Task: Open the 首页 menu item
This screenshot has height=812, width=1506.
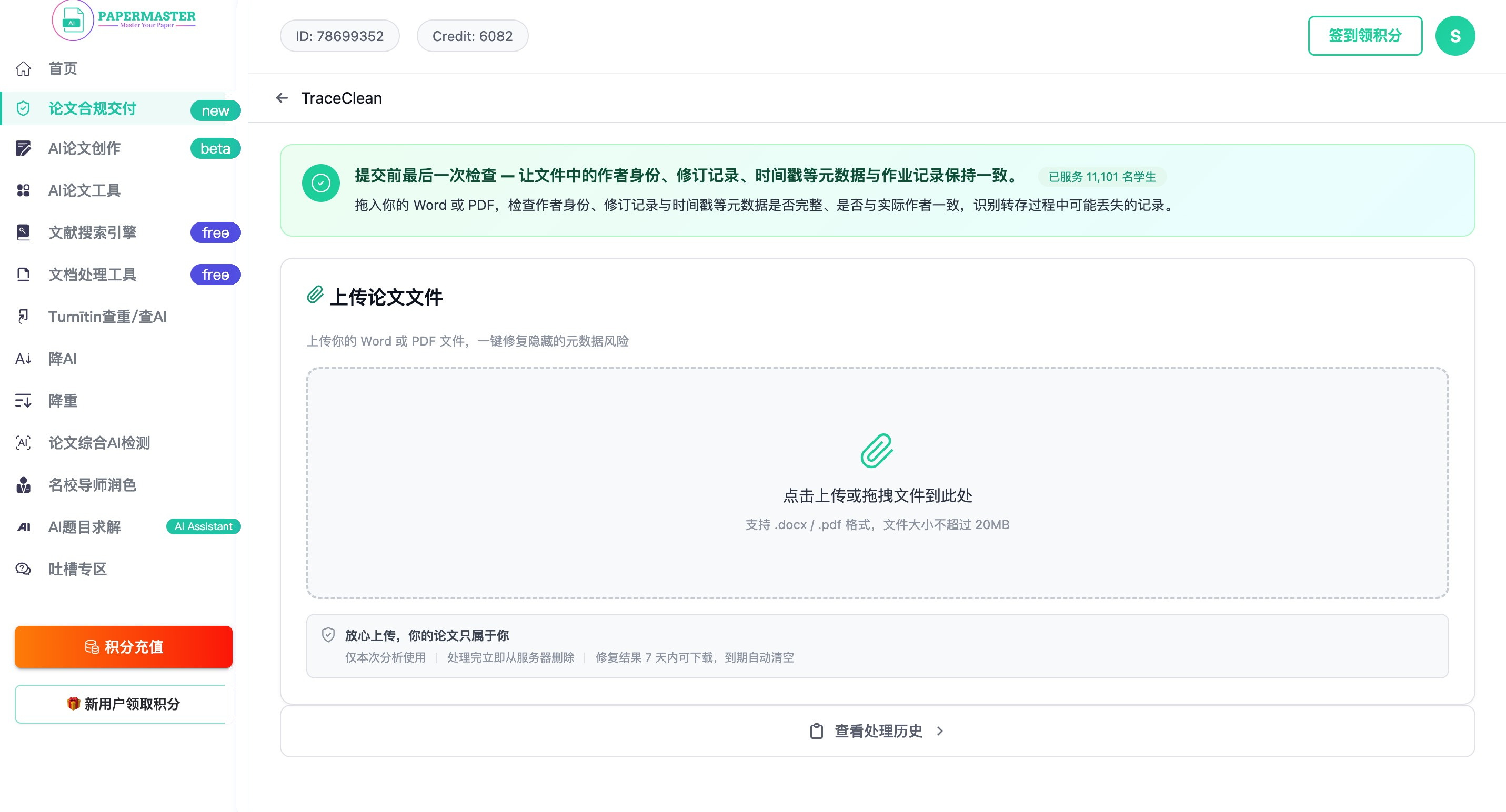Action: tap(63, 69)
